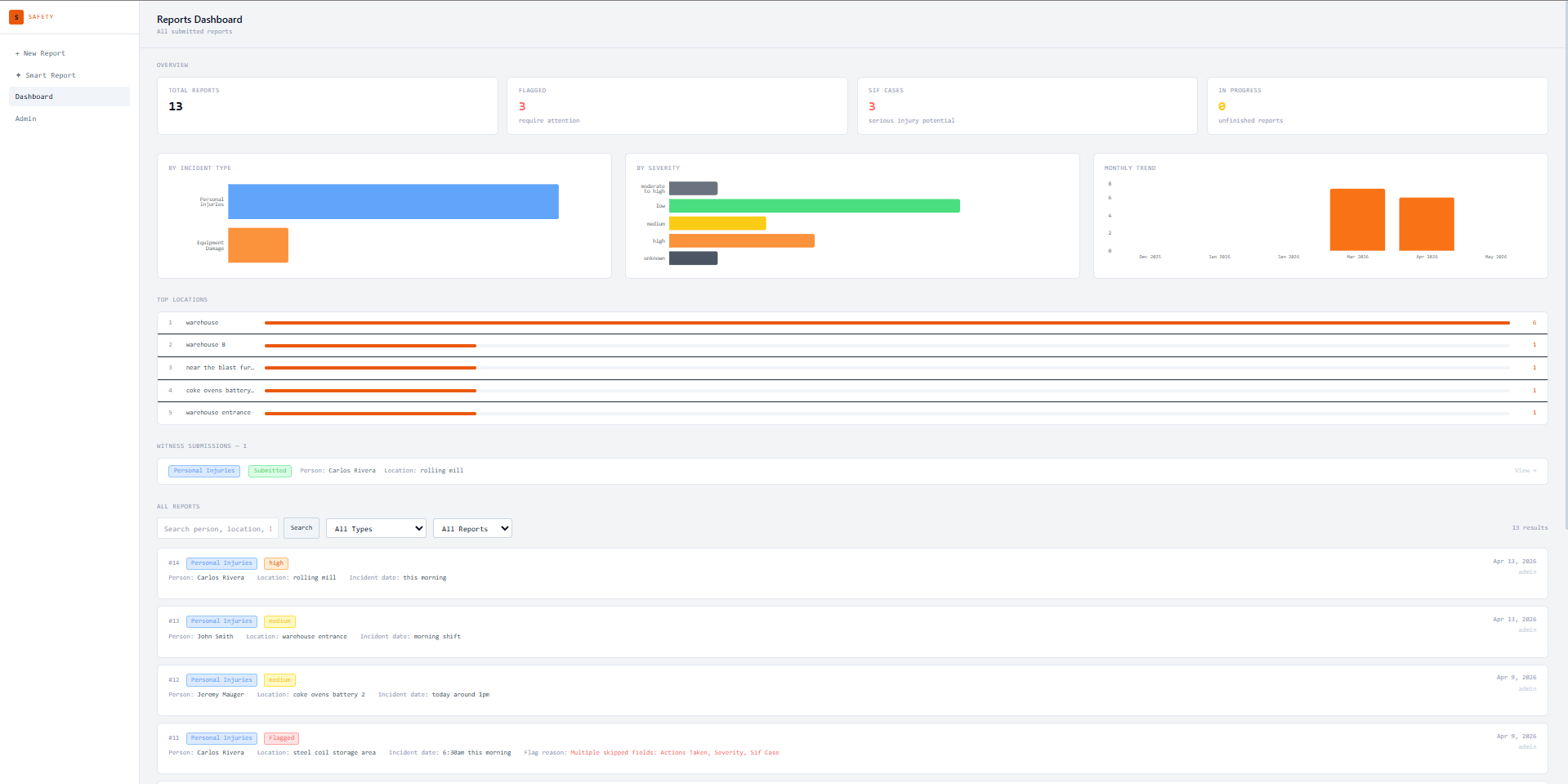
Task: Click the moderate to high severity bar
Action: point(693,188)
